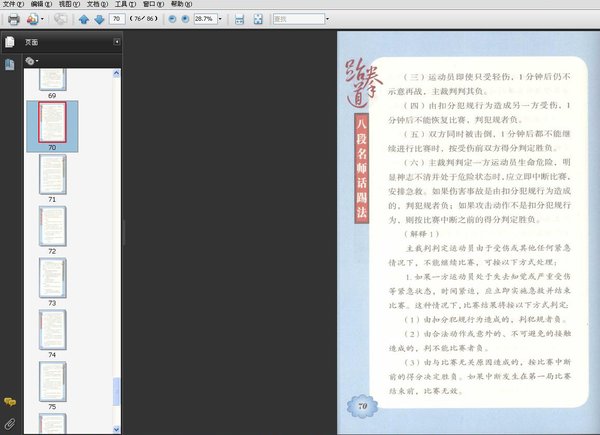Select page thumbnail 75

click(x=52, y=382)
